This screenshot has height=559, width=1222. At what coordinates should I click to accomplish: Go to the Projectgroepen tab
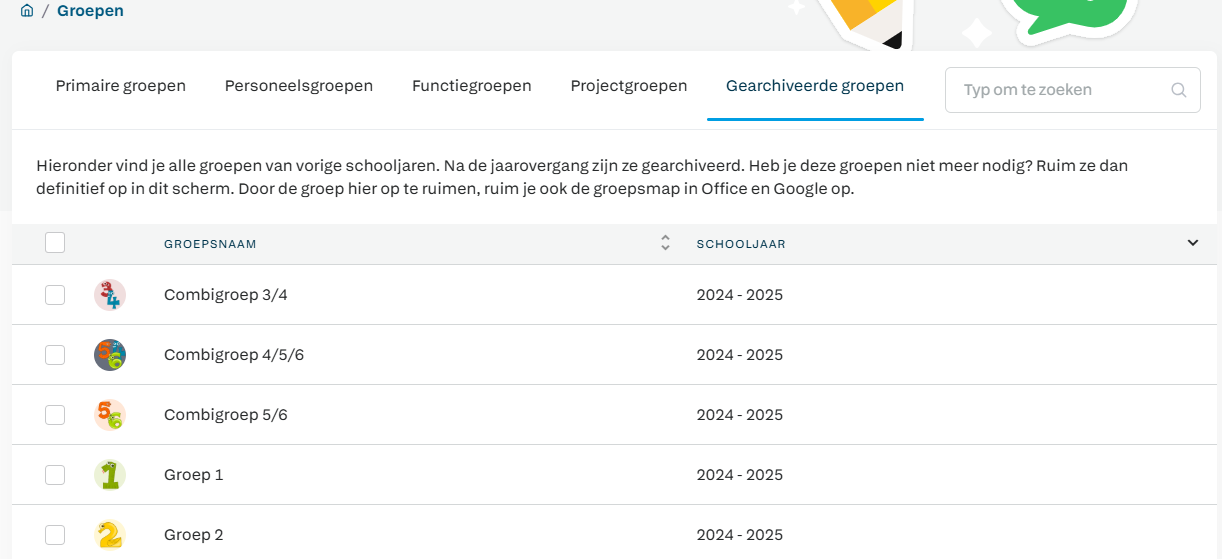pyautogui.click(x=629, y=86)
